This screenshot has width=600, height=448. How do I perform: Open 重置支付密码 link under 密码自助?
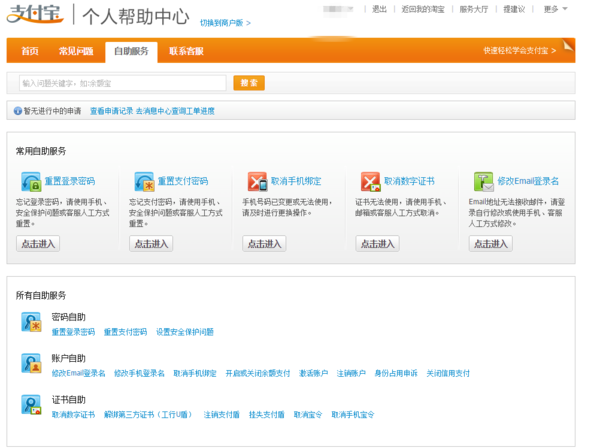coord(126,332)
